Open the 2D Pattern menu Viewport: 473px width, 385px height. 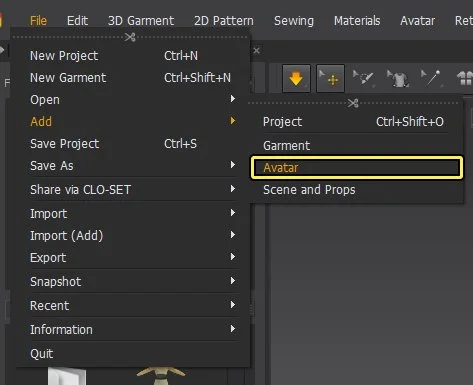coord(224,21)
